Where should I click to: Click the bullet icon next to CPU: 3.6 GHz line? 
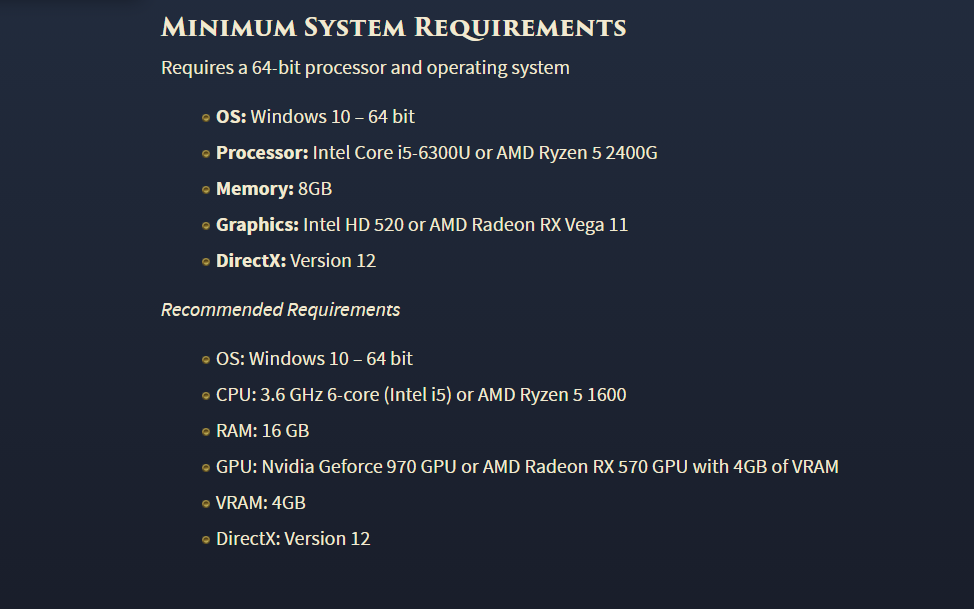206,396
